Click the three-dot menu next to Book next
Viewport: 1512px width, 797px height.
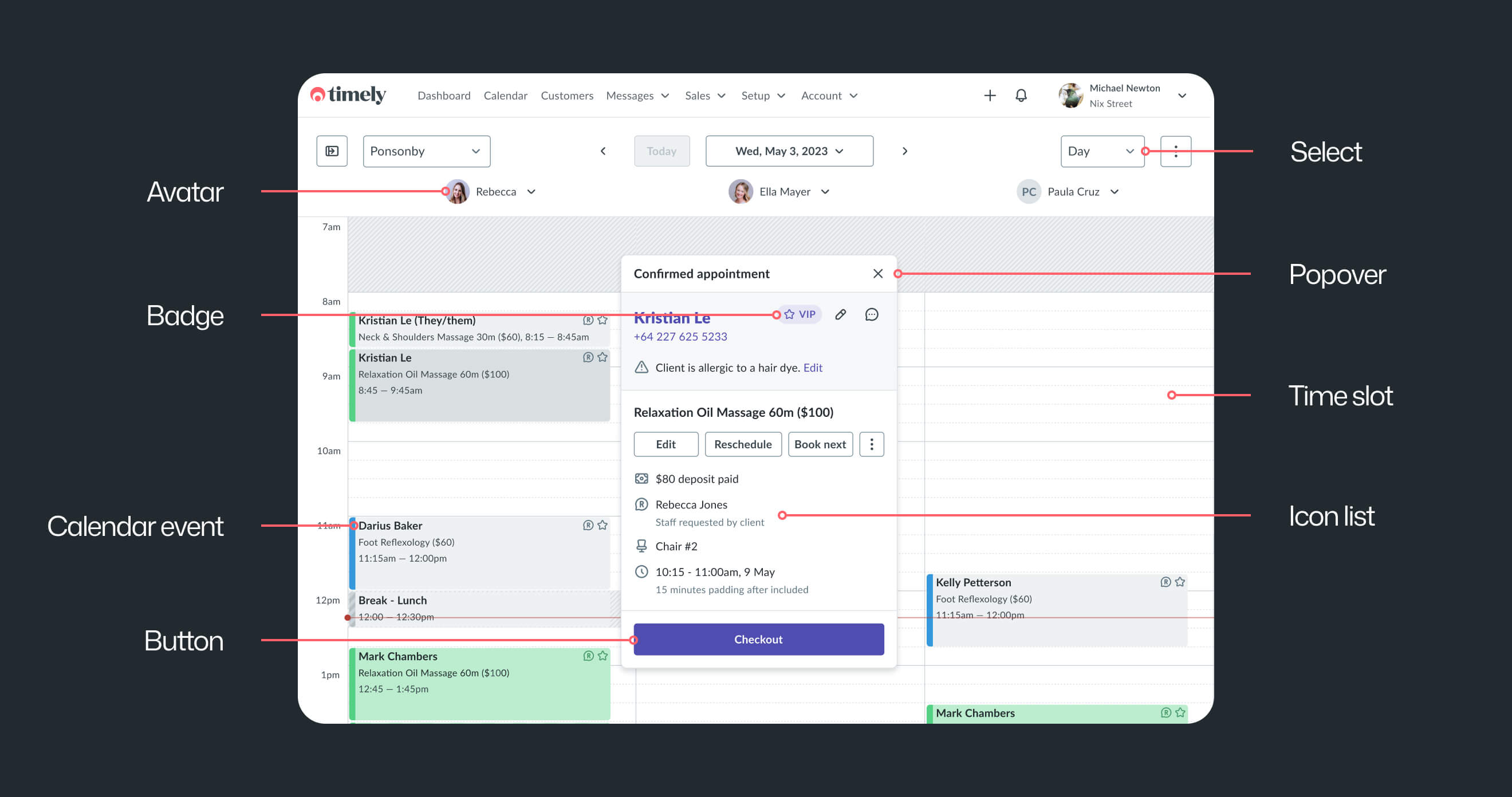[x=871, y=444]
